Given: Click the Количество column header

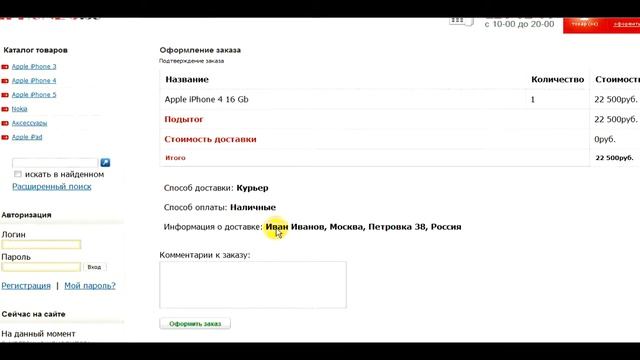Looking at the screenshot, I should [558, 80].
